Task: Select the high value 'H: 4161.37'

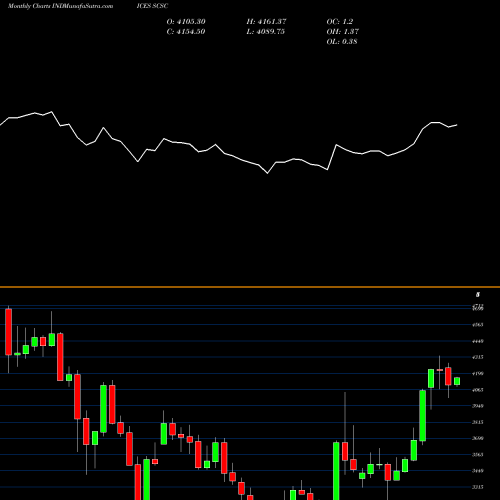Action: click(266, 22)
